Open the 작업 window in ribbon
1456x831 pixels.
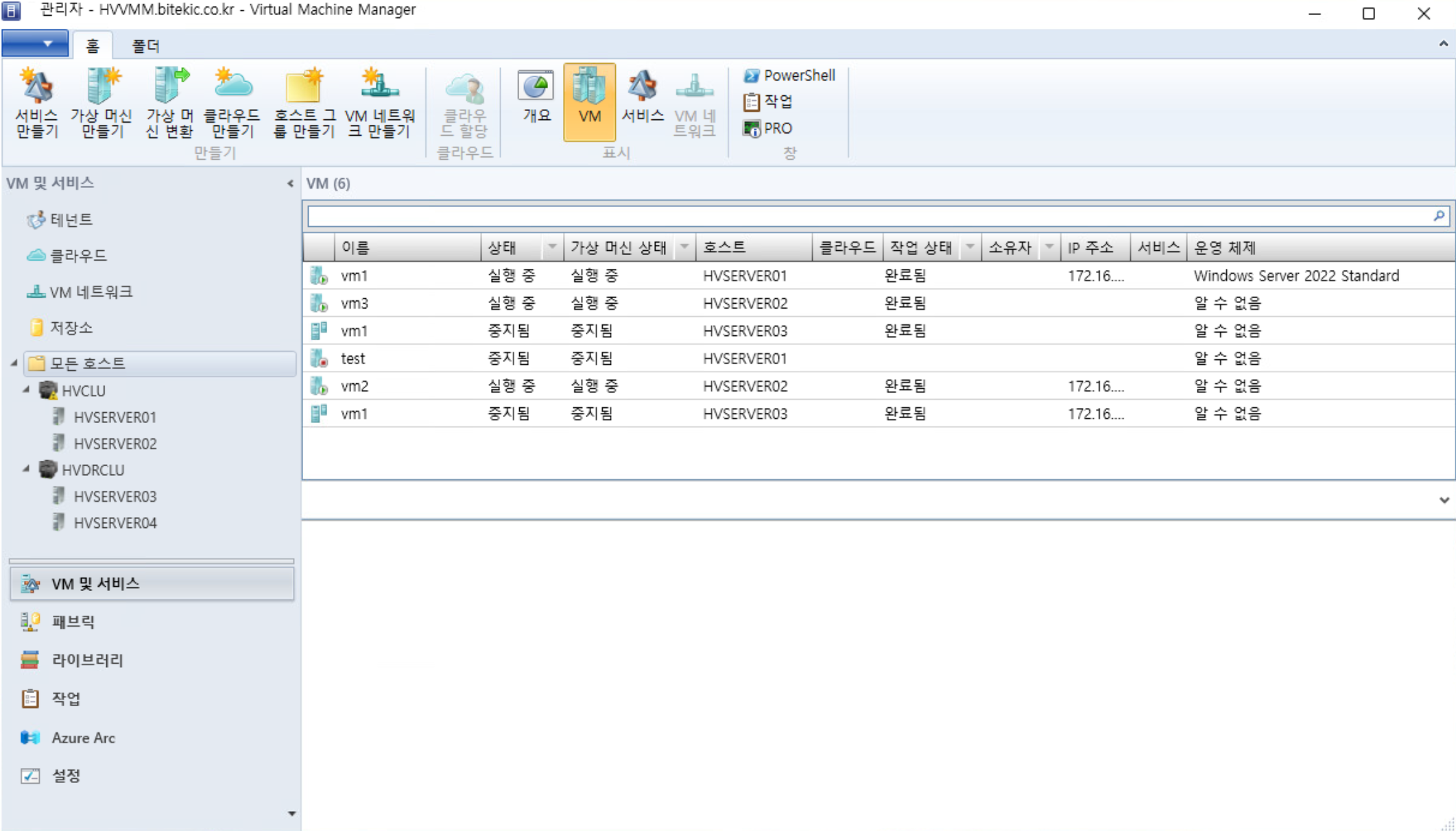coord(768,102)
